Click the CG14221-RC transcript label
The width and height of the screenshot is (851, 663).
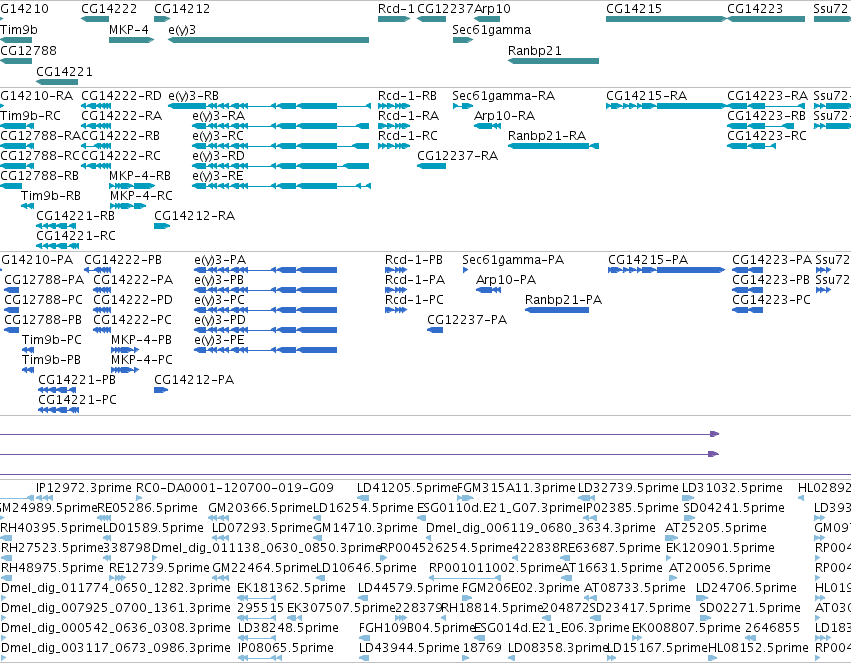76,236
